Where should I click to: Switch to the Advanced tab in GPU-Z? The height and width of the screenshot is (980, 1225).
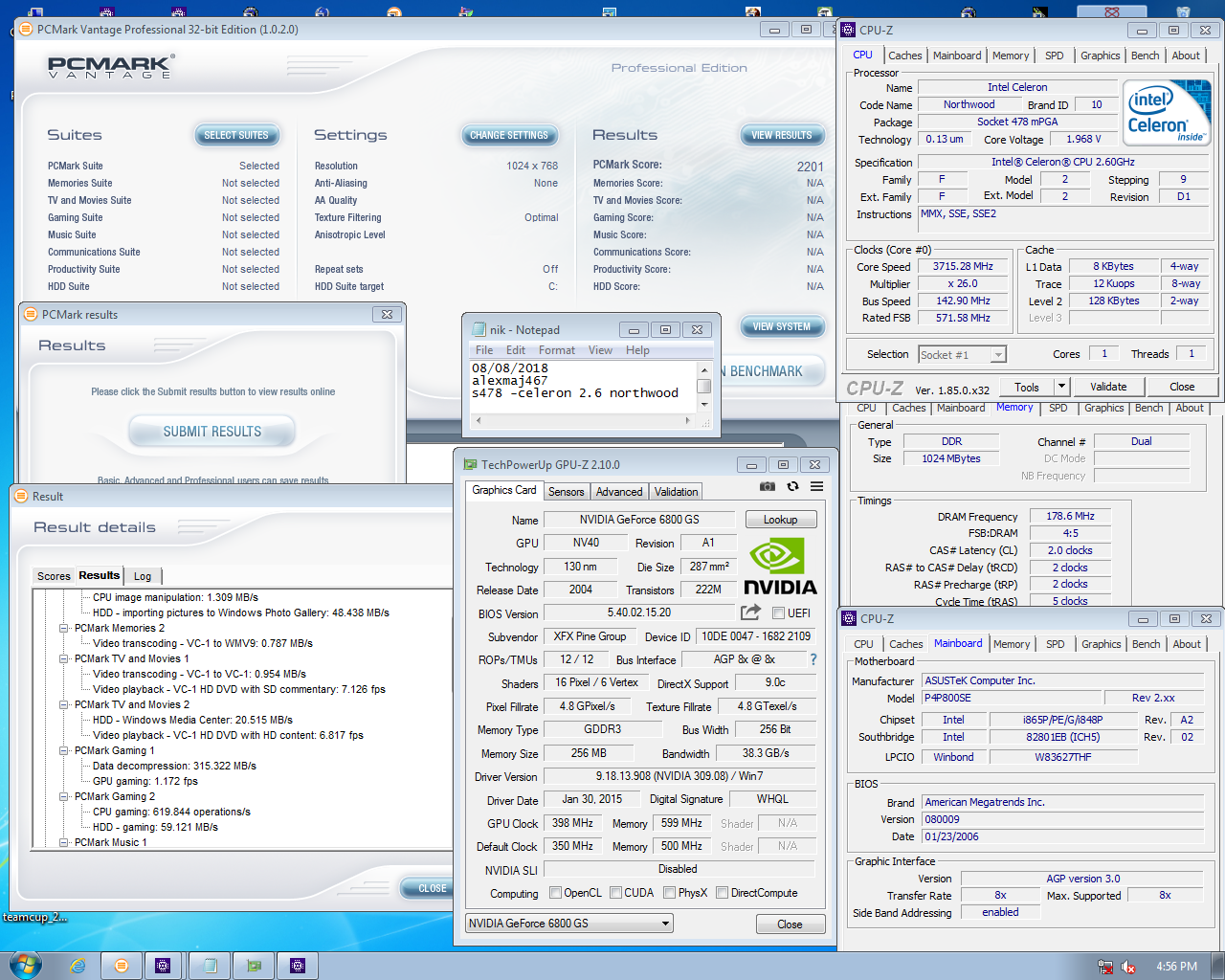pyautogui.click(x=619, y=491)
